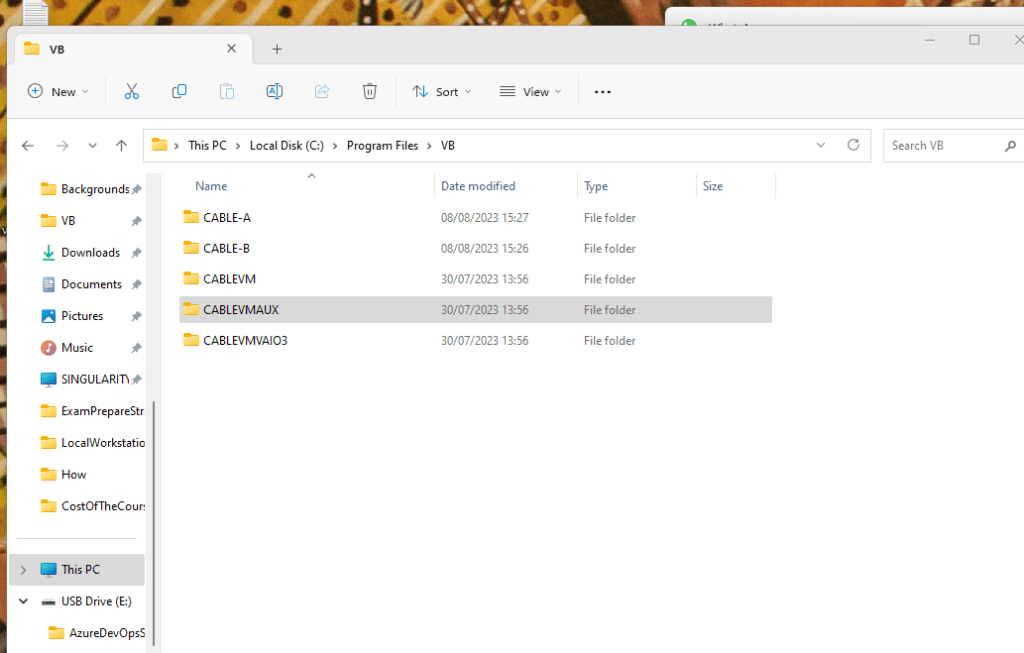Click the Cut scissors icon
The height and width of the screenshot is (653, 1024).
[x=131, y=91]
